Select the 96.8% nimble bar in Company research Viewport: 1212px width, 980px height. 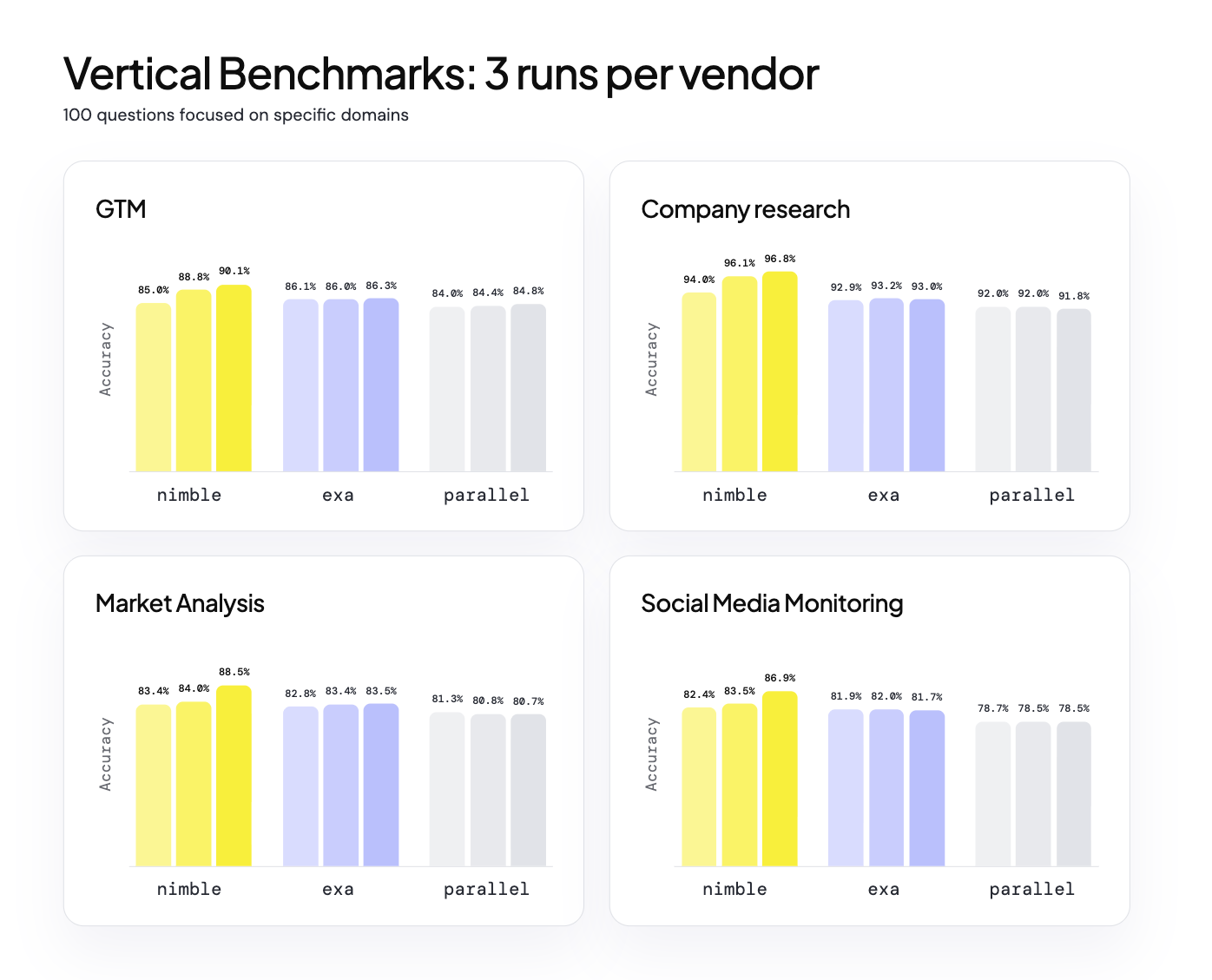tap(780, 372)
